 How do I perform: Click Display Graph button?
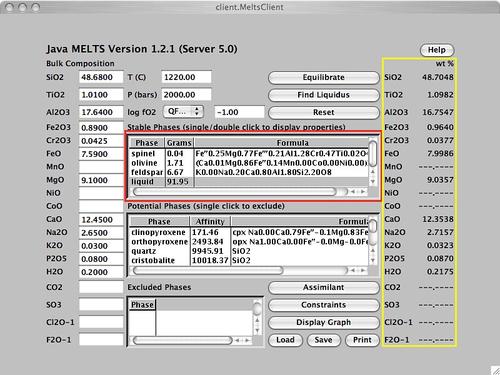click(323, 323)
